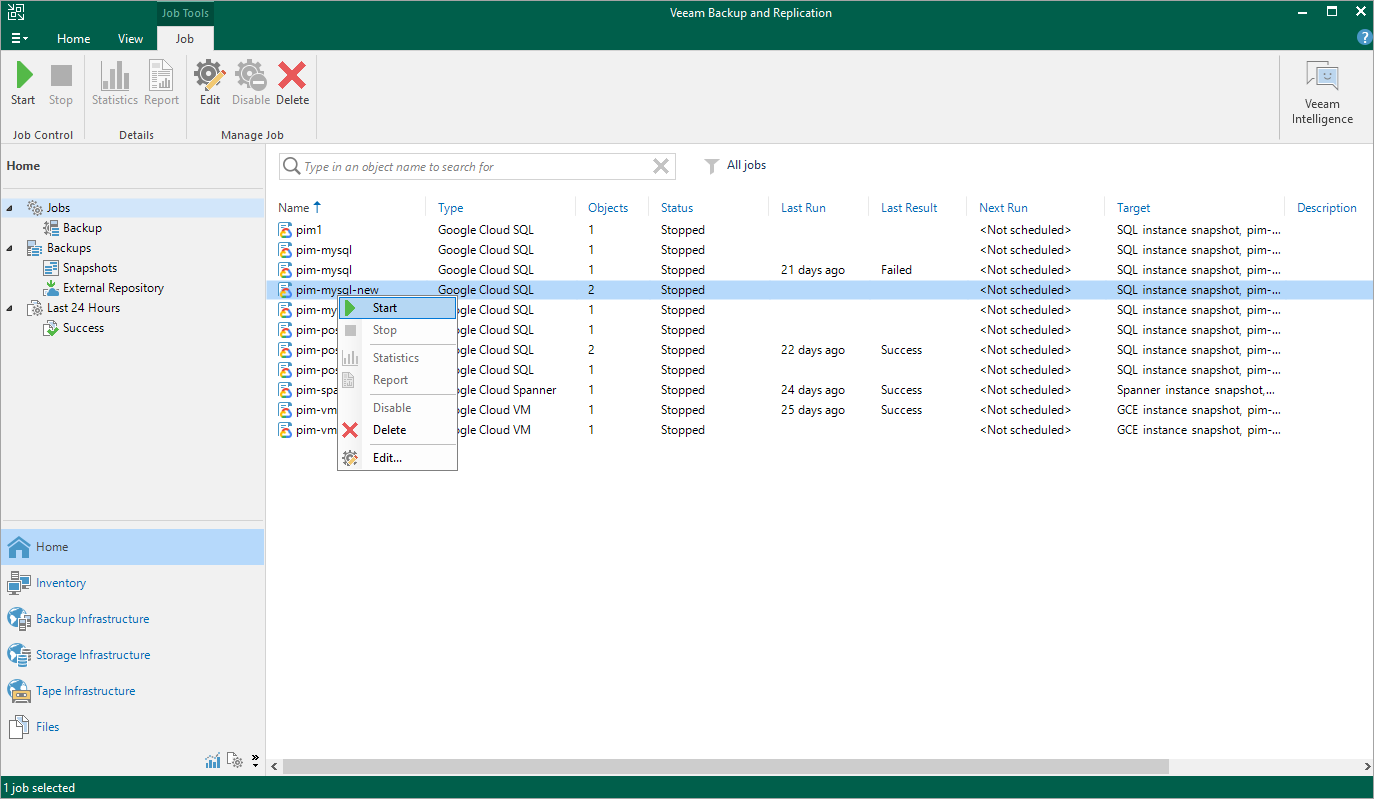The image size is (1374, 799).
Task: Choose Stop in the context menu
Action: click(x=397, y=330)
